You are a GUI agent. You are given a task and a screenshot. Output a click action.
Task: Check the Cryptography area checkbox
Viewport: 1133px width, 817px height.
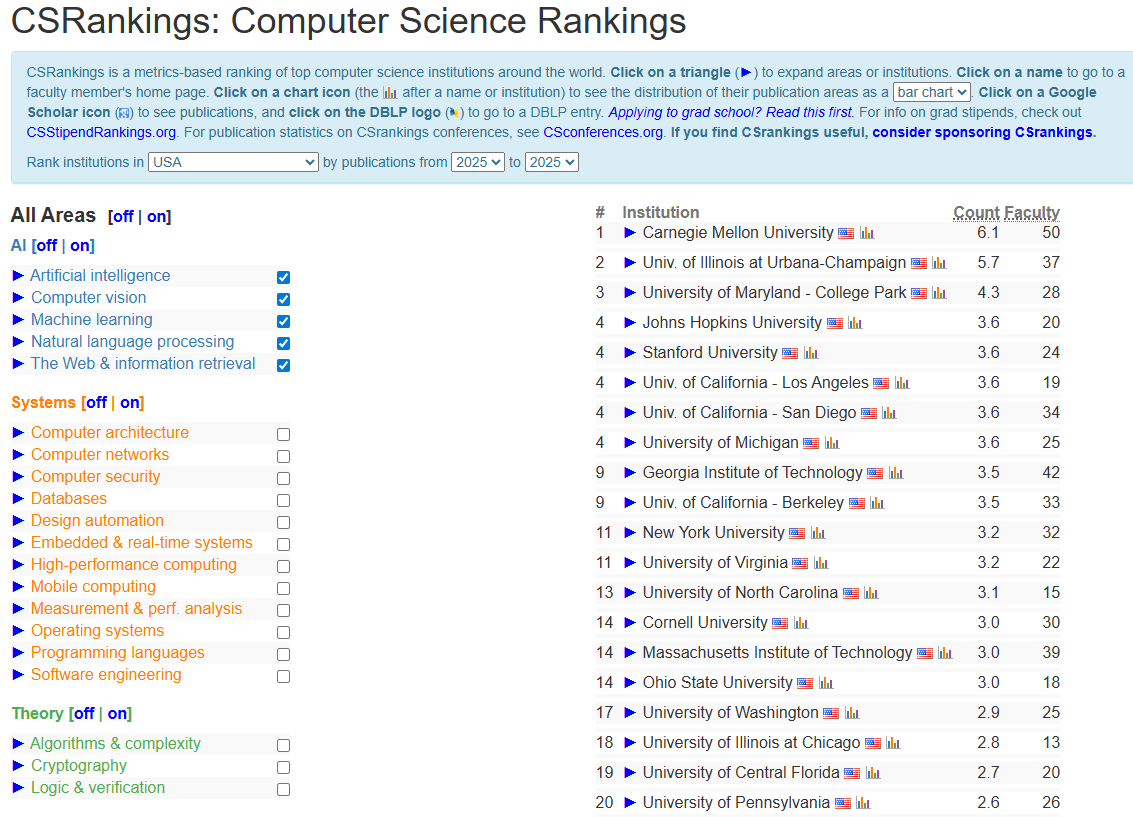tap(284, 767)
